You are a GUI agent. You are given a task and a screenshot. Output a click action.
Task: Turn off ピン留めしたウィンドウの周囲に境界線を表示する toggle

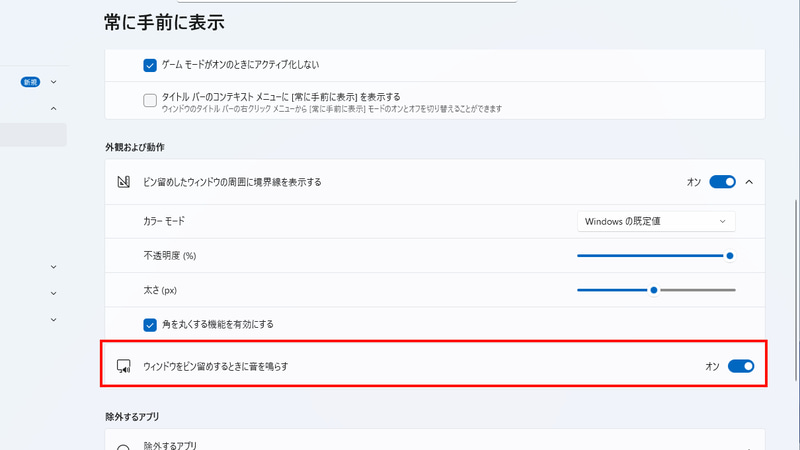click(722, 182)
